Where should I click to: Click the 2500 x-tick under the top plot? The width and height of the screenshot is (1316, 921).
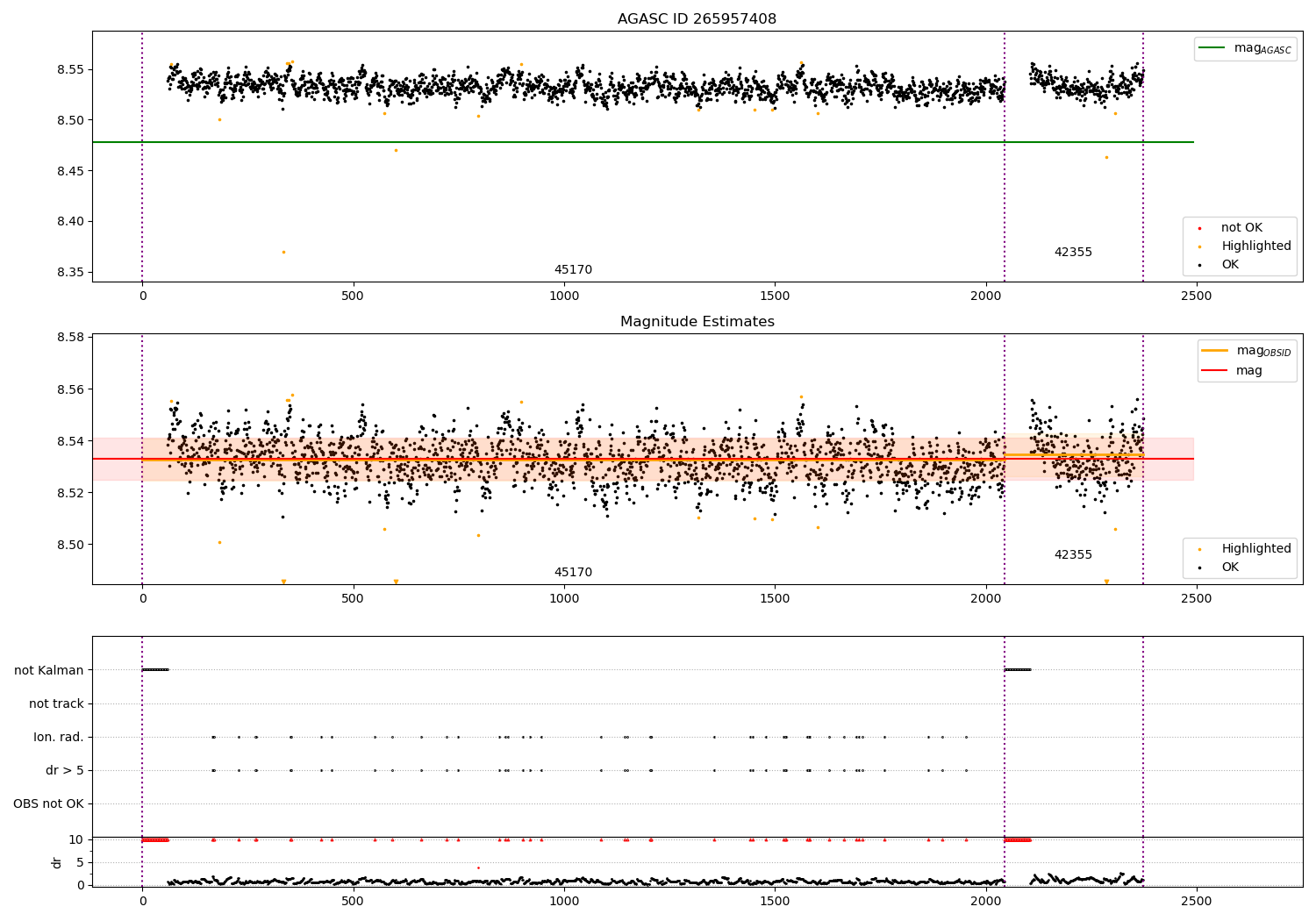click(1197, 296)
